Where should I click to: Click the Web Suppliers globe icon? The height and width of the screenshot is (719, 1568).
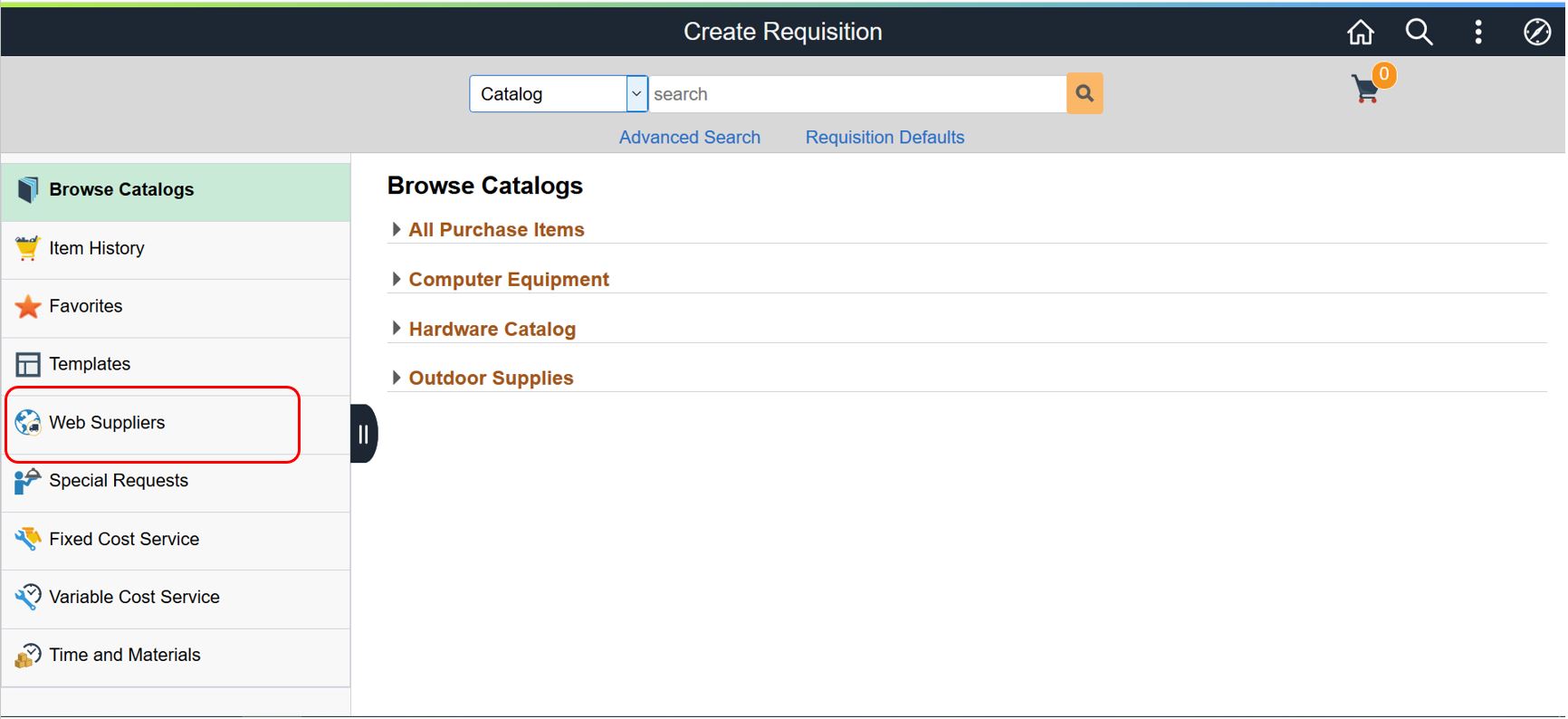28,423
